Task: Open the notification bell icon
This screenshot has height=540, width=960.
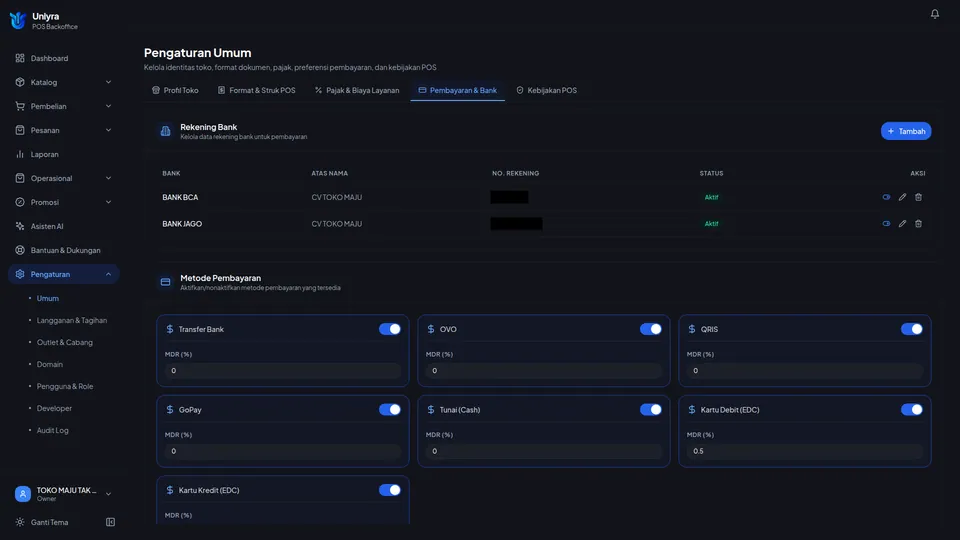Action: click(x=934, y=13)
